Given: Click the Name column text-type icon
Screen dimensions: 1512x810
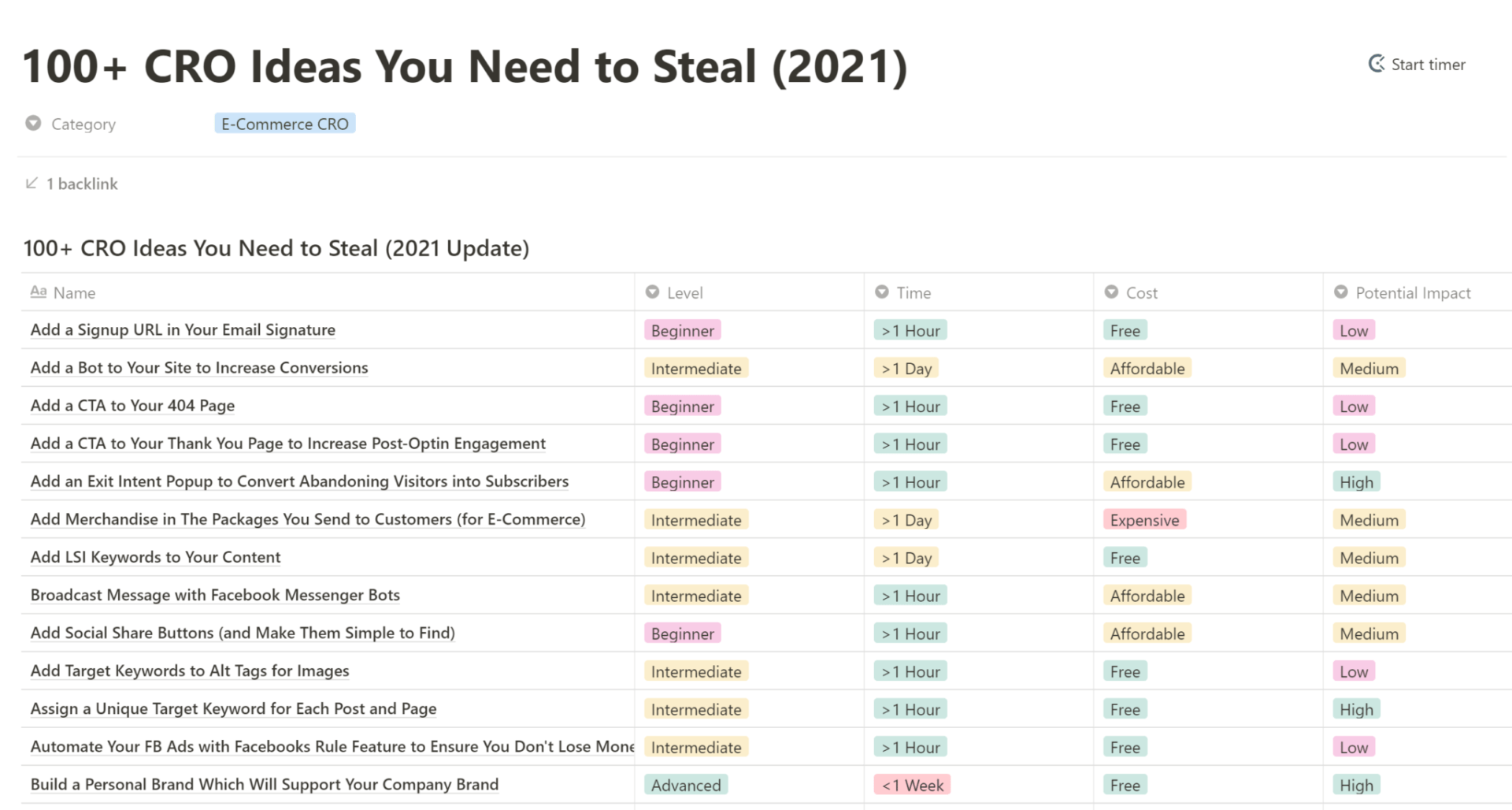Looking at the screenshot, I should pyautogui.click(x=38, y=292).
